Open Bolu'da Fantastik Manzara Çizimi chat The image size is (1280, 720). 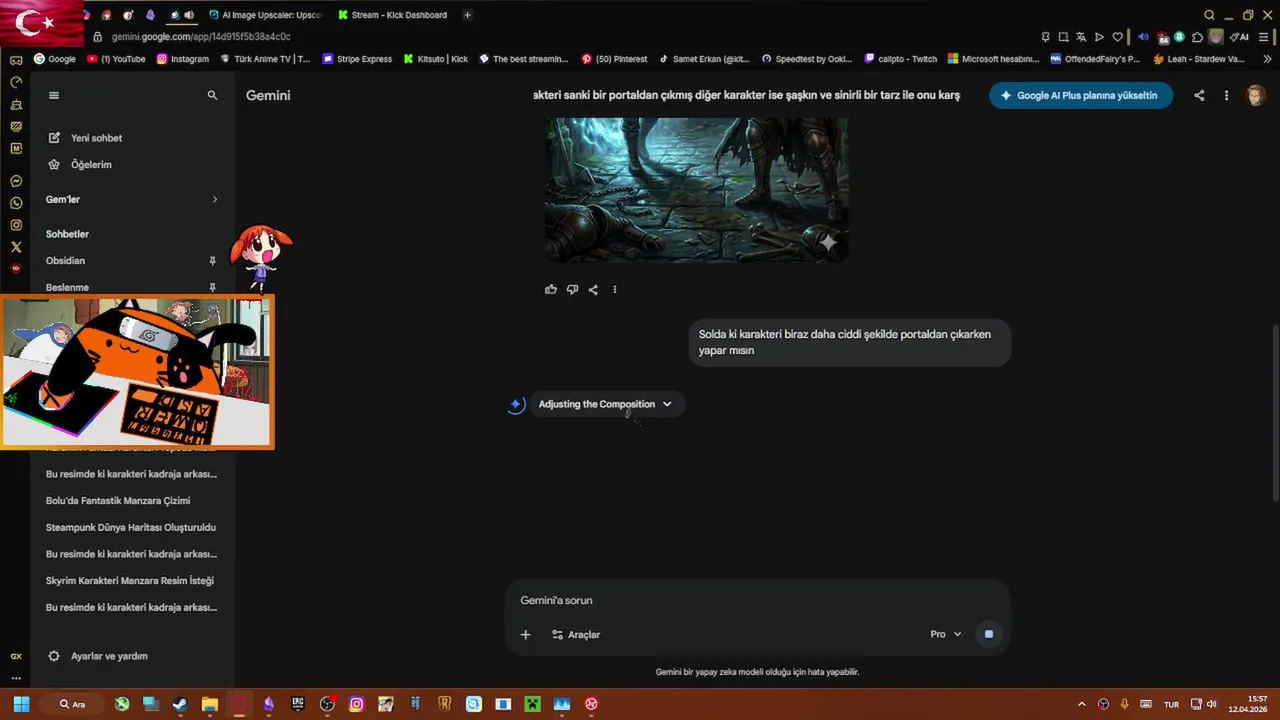(118, 500)
